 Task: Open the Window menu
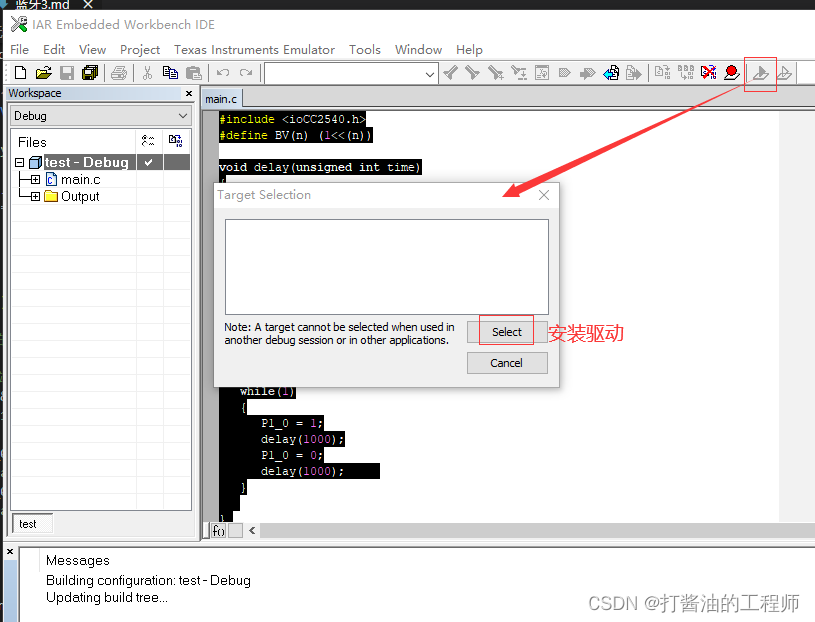coord(418,49)
